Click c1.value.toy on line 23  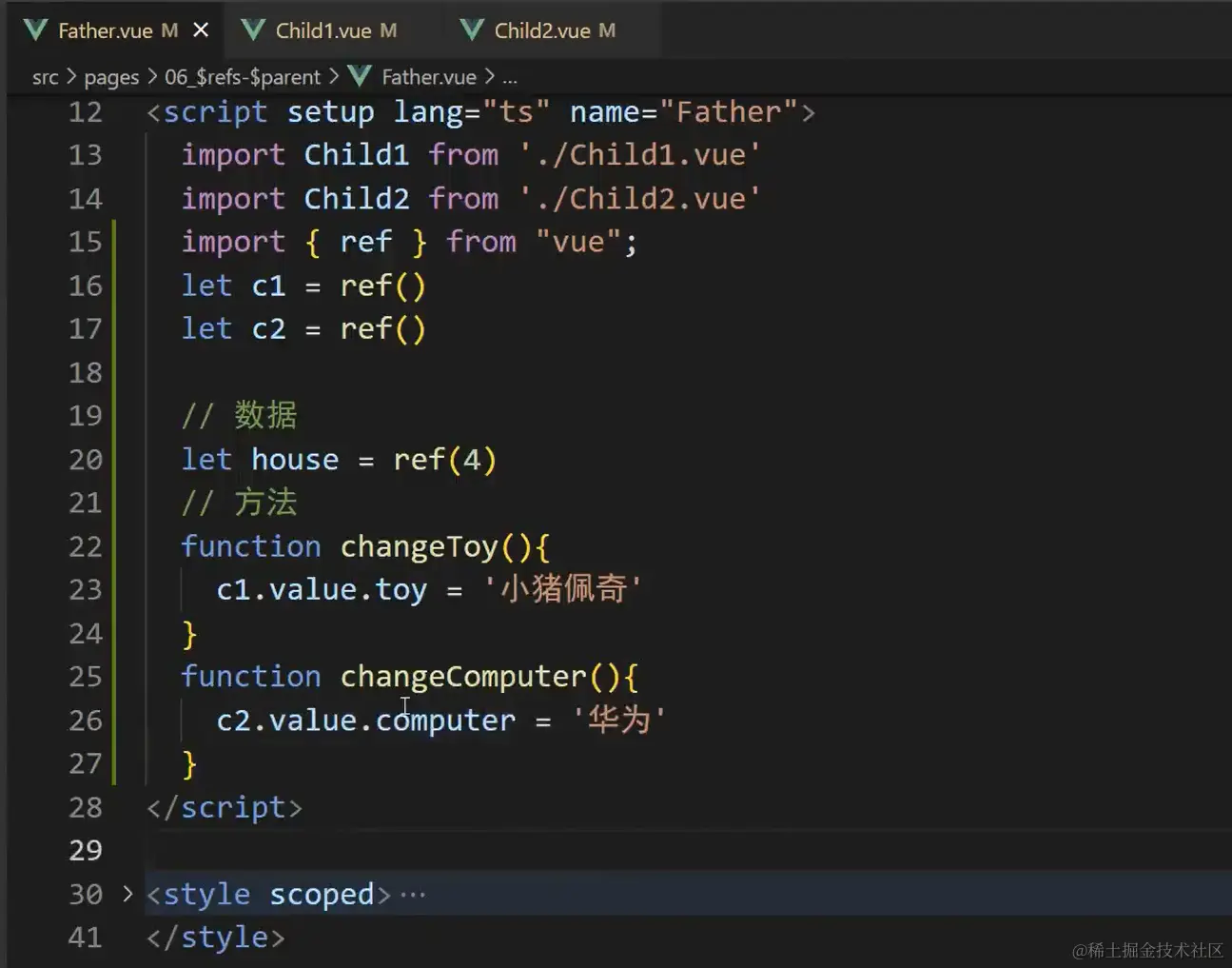pyautogui.click(x=322, y=590)
